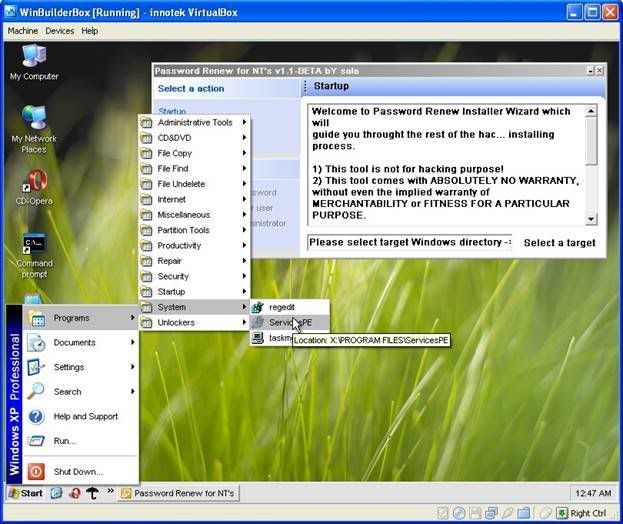The image size is (623, 524).
Task: Expand Documents submenu in Start menu
Action: click(81, 342)
